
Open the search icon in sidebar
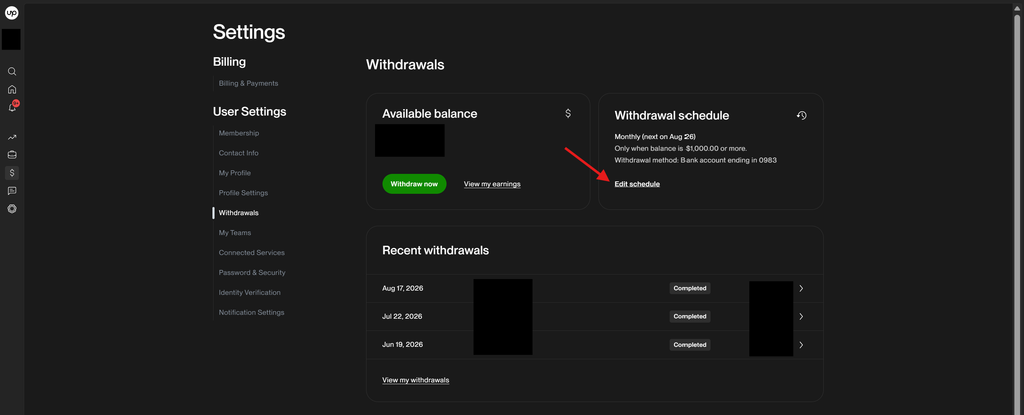coord(12,71)
